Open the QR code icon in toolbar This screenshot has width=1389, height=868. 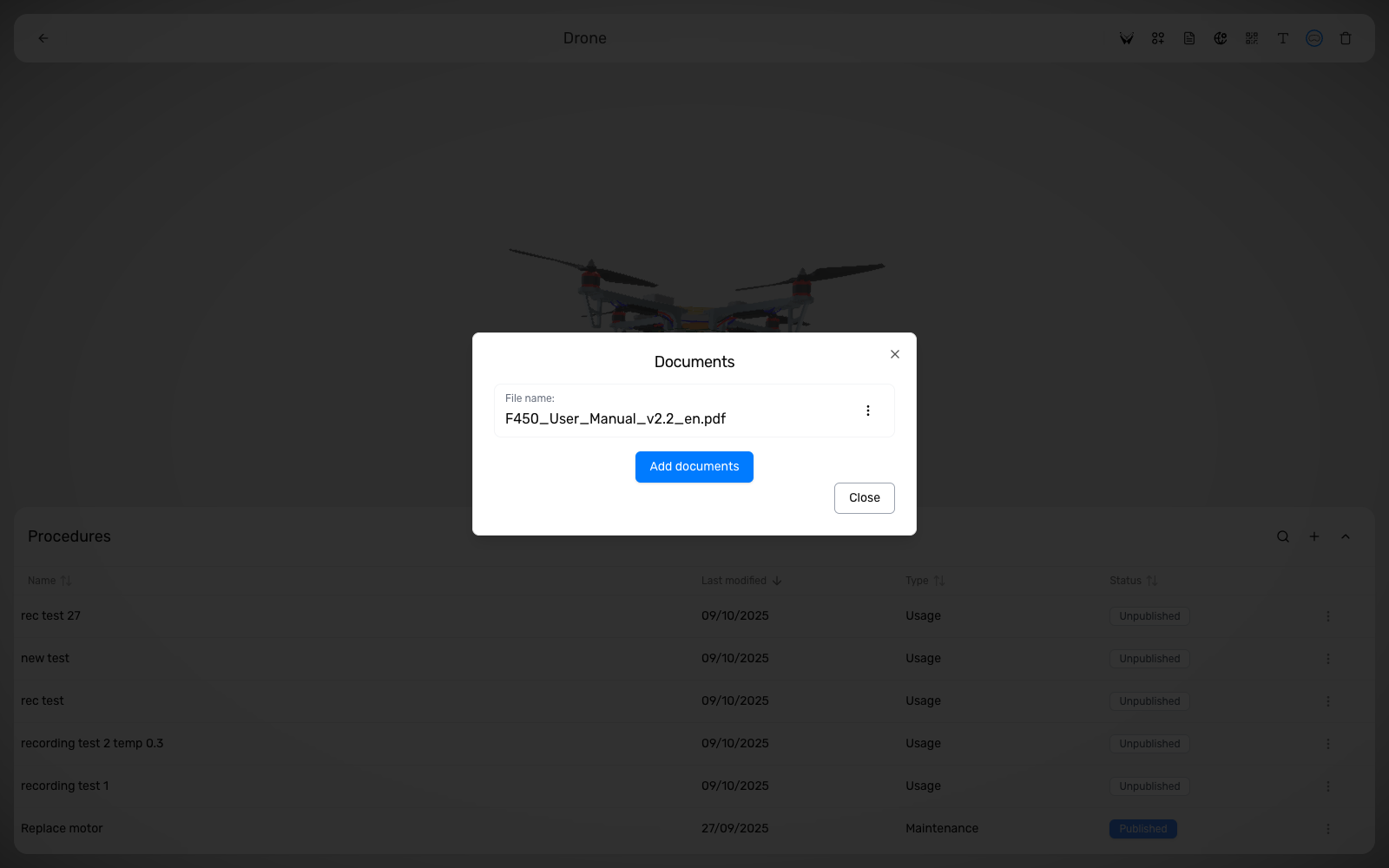click(x=1252, y=38)
